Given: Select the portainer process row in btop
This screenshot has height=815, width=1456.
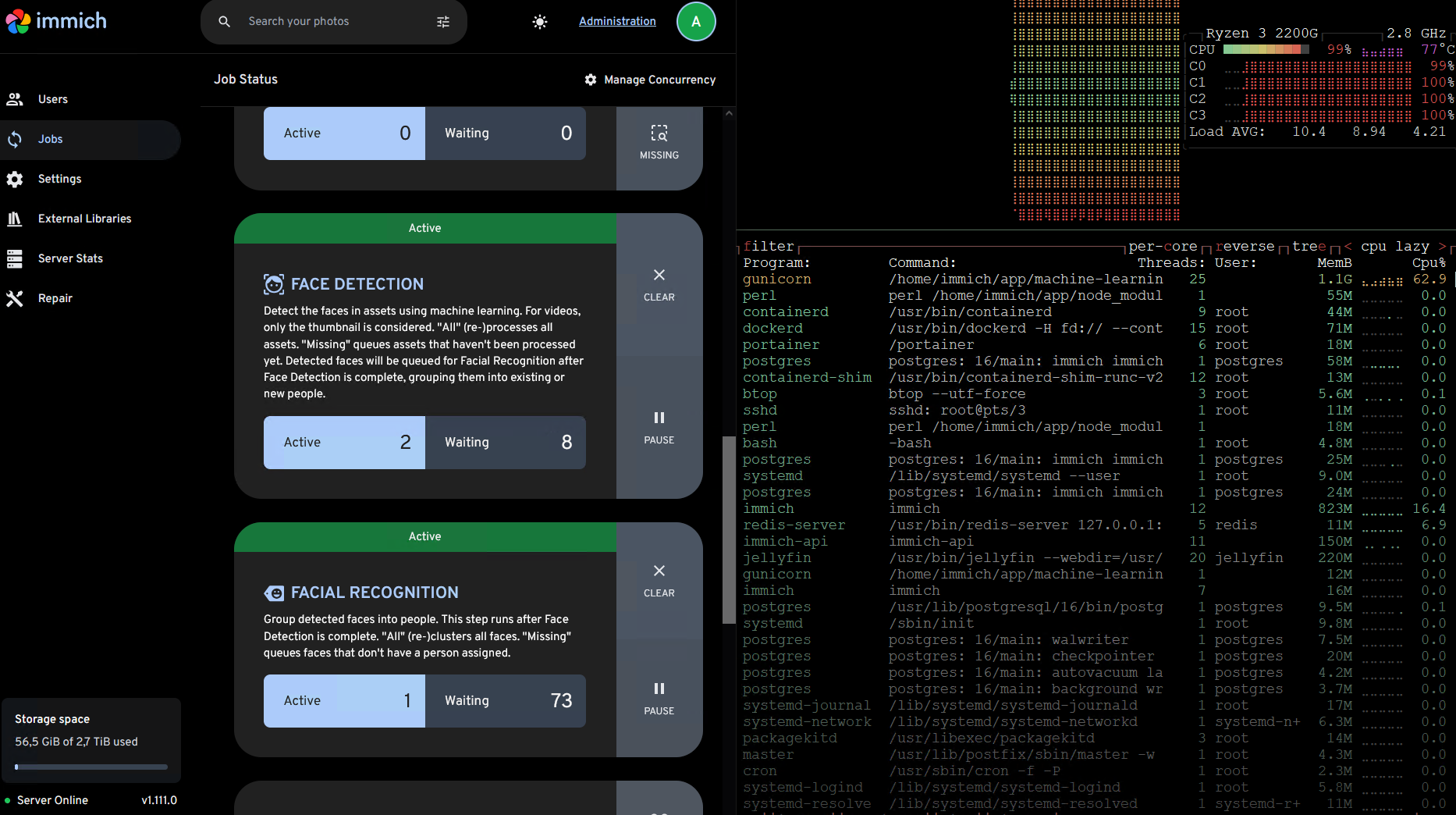Looking at the screenshot, I should (x=1095, y=344).
